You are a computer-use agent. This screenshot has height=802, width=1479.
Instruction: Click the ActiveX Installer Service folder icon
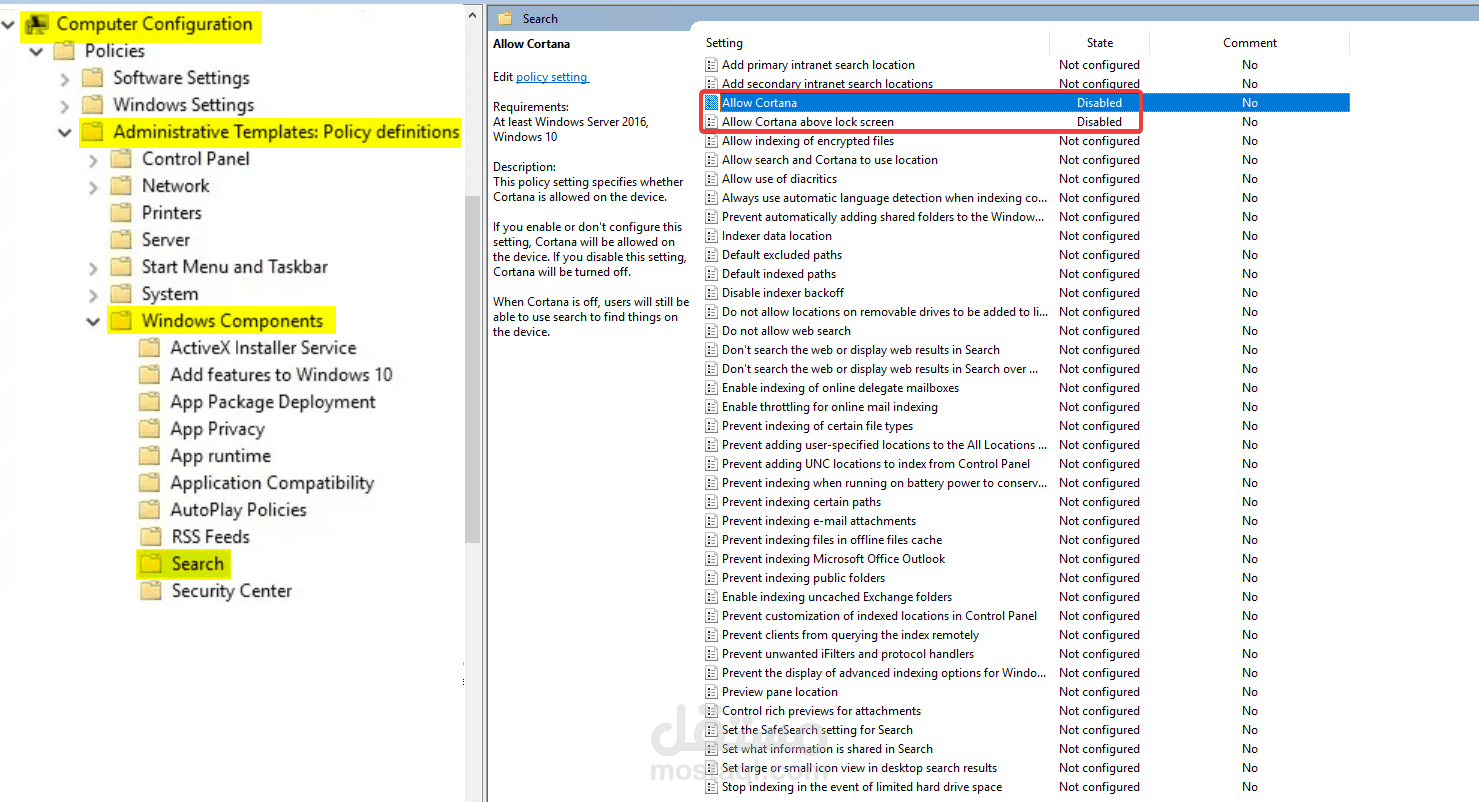(150, 348)
